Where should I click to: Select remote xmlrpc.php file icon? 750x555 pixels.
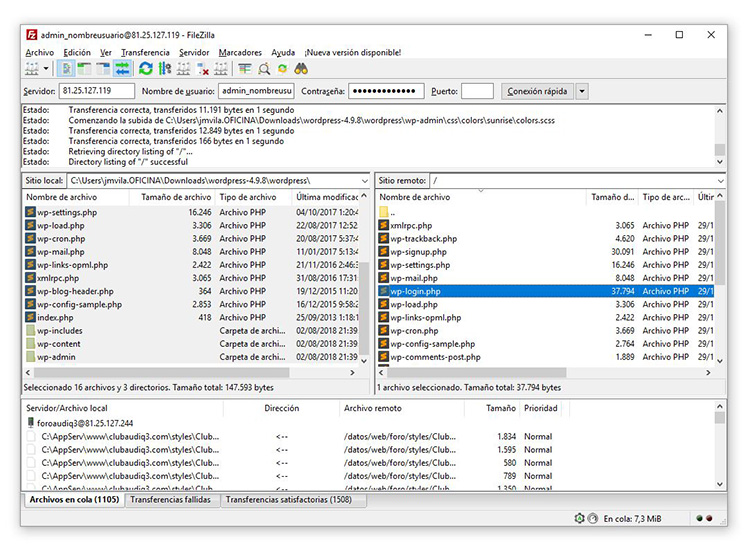(x=384, y=225)
